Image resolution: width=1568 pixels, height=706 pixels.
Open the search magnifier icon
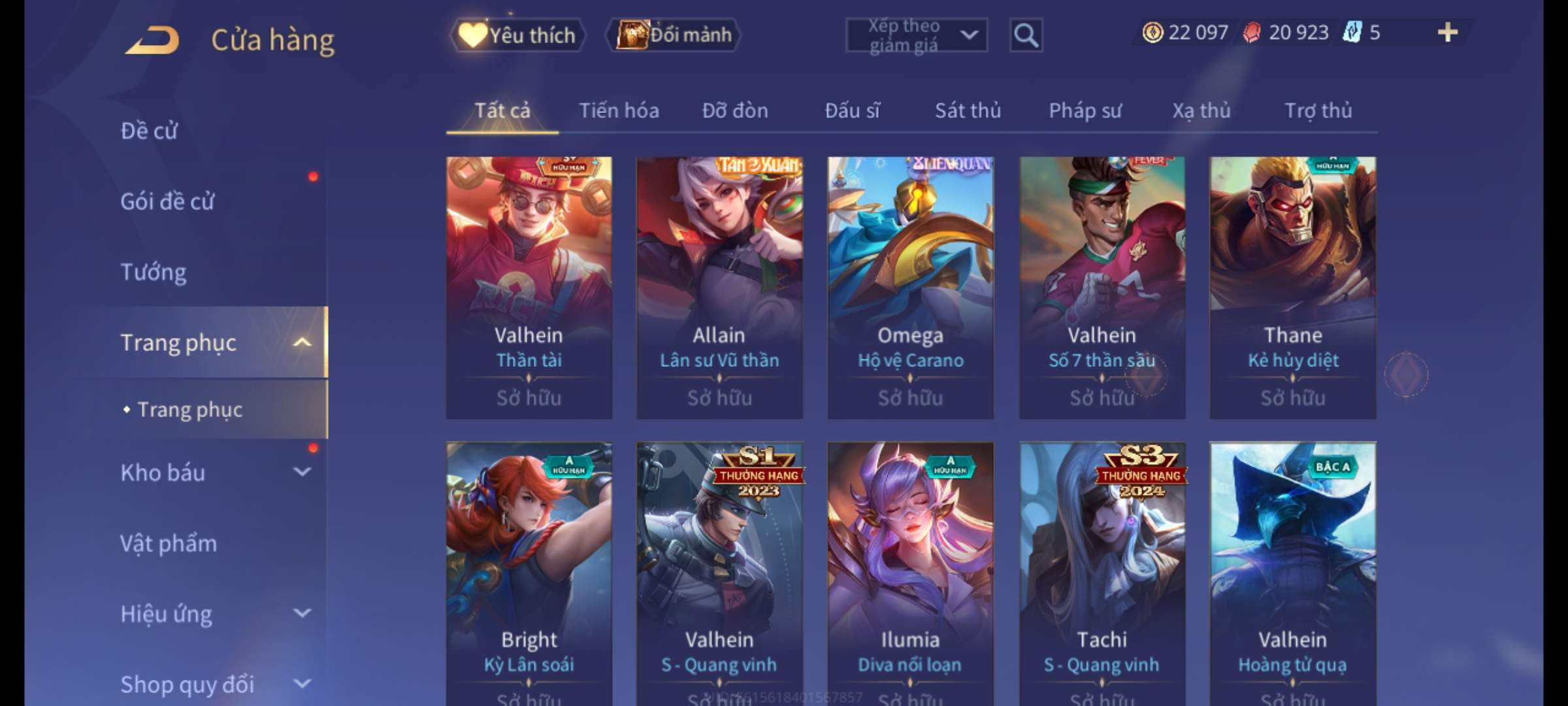[1026, 35]
